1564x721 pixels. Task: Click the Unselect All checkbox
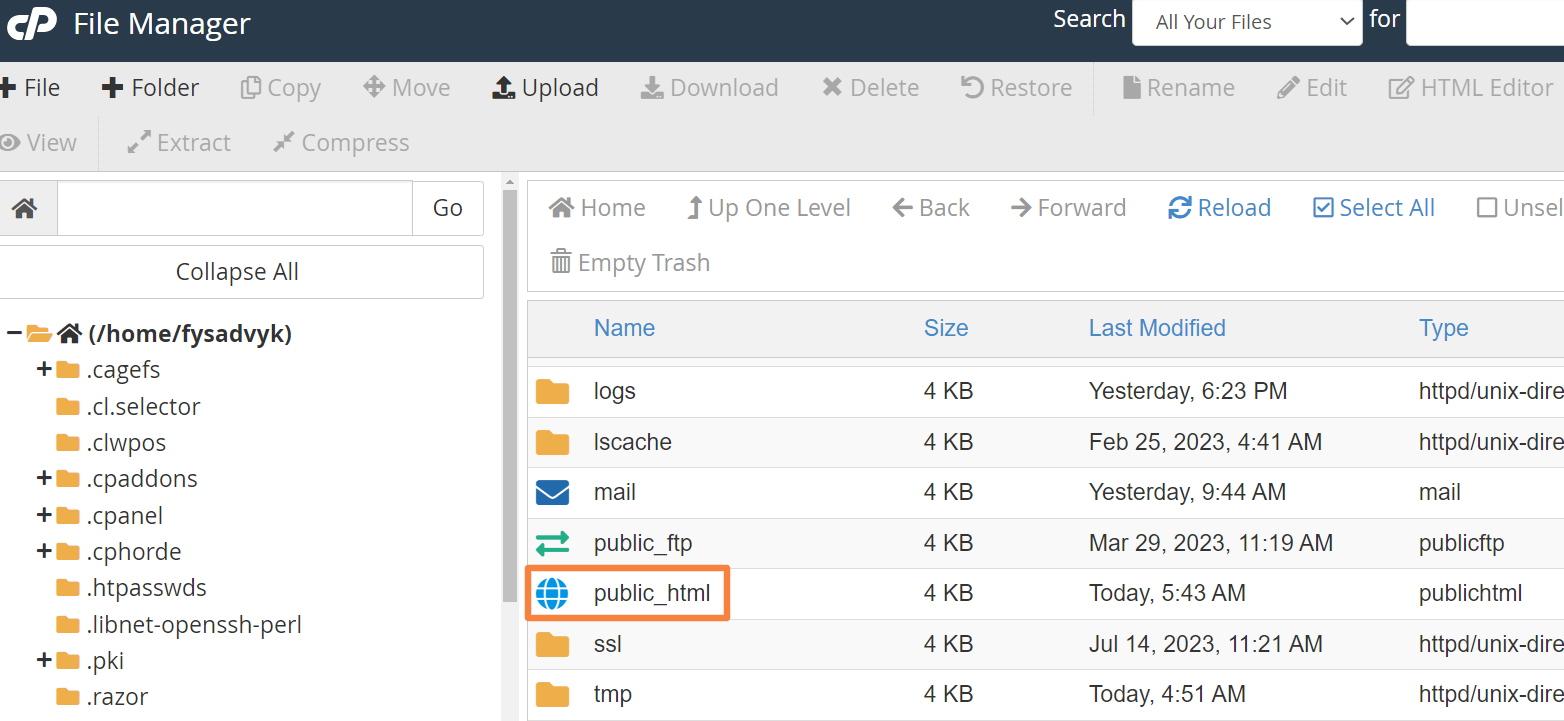[x=1487, y=208]
